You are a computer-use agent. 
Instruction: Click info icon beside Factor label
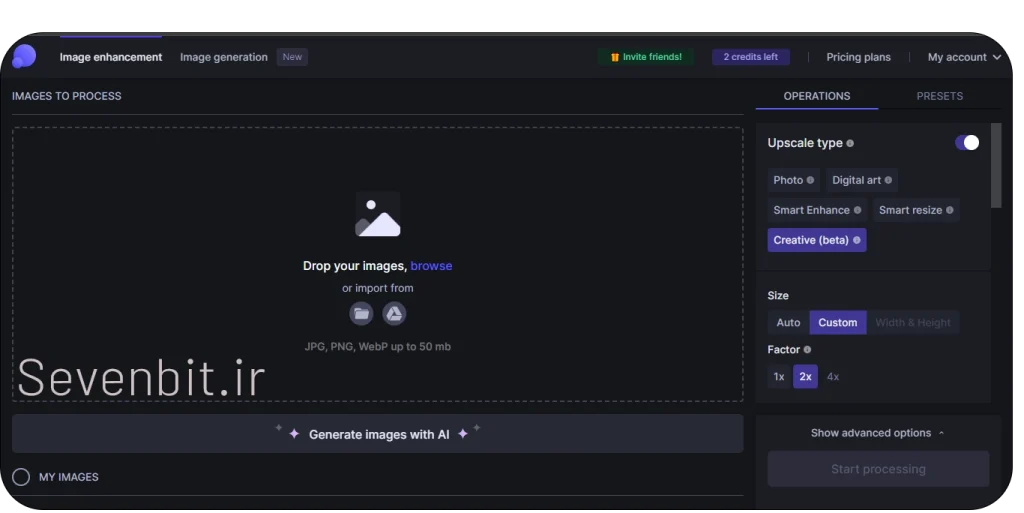[807, 350]
